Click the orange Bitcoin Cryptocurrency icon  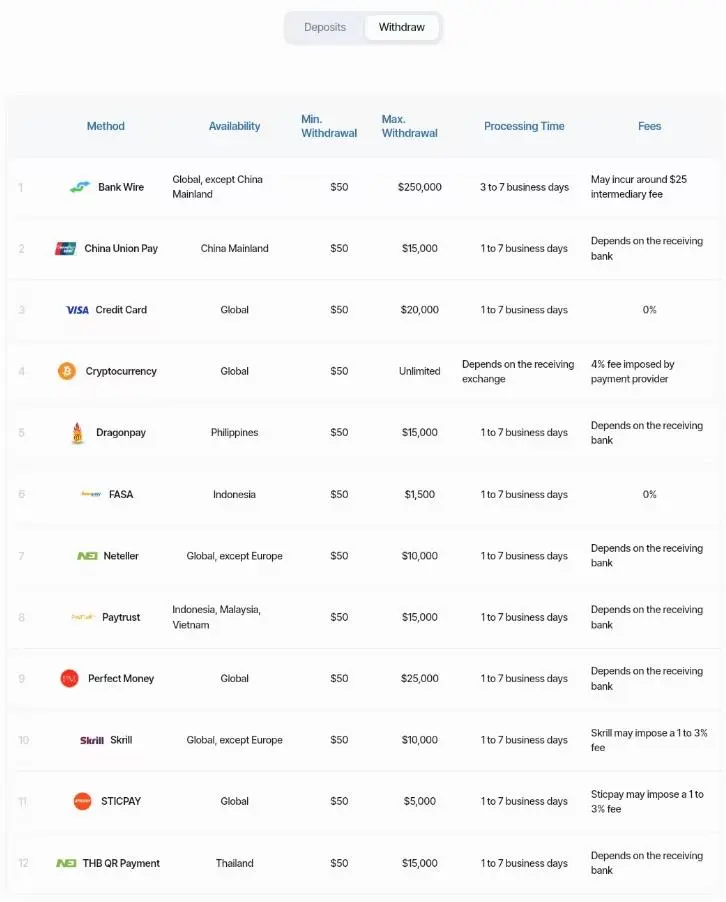[67, 371]
